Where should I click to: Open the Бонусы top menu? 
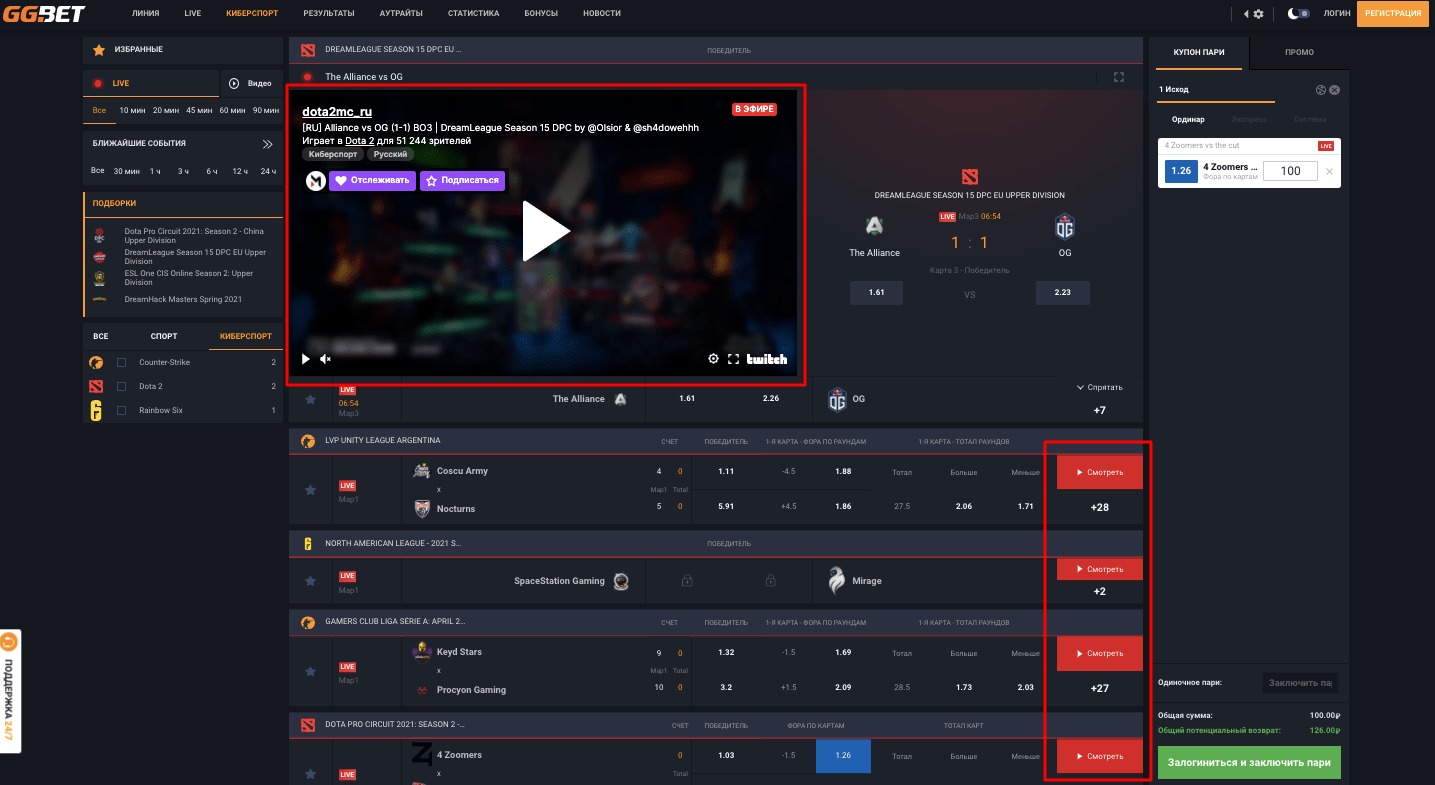[x=541, y=14]
